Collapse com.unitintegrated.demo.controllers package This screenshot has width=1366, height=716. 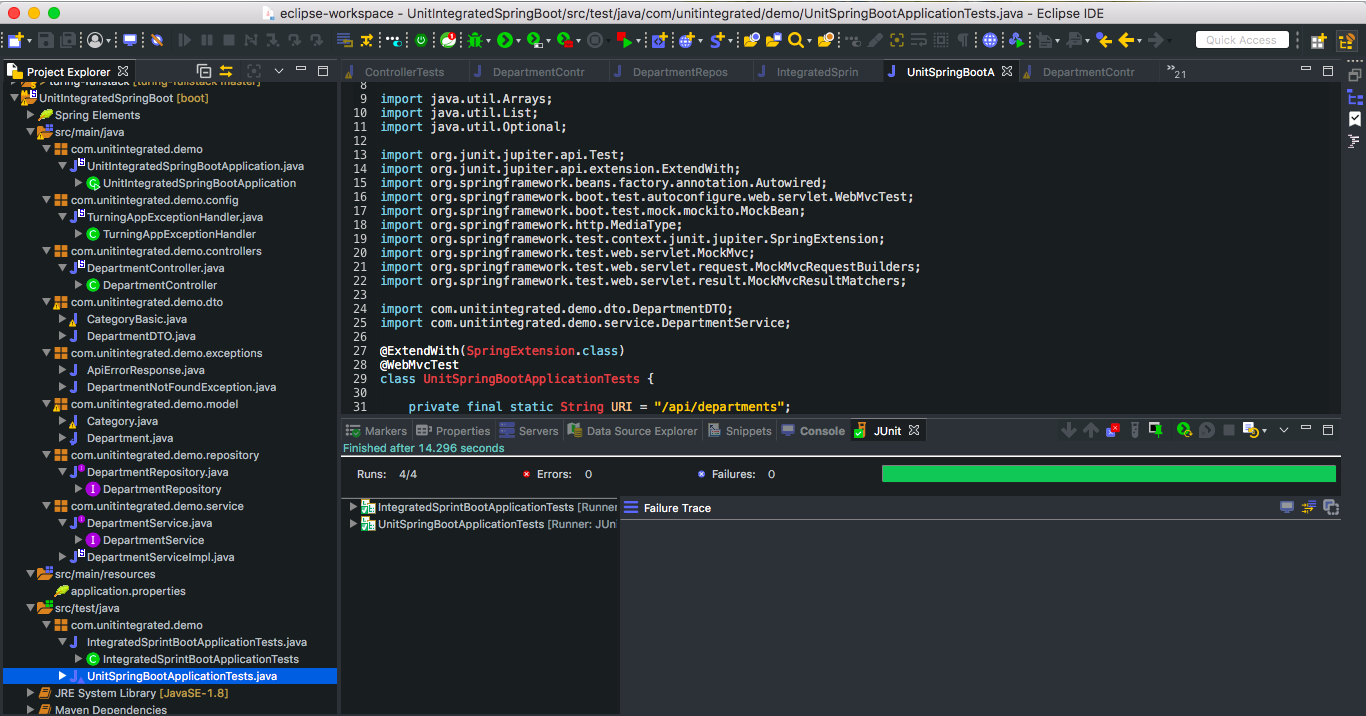coord(46,251)
